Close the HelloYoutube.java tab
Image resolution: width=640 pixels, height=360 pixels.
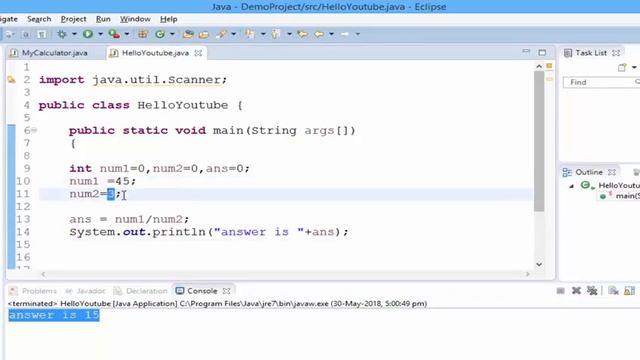(198, 53)
